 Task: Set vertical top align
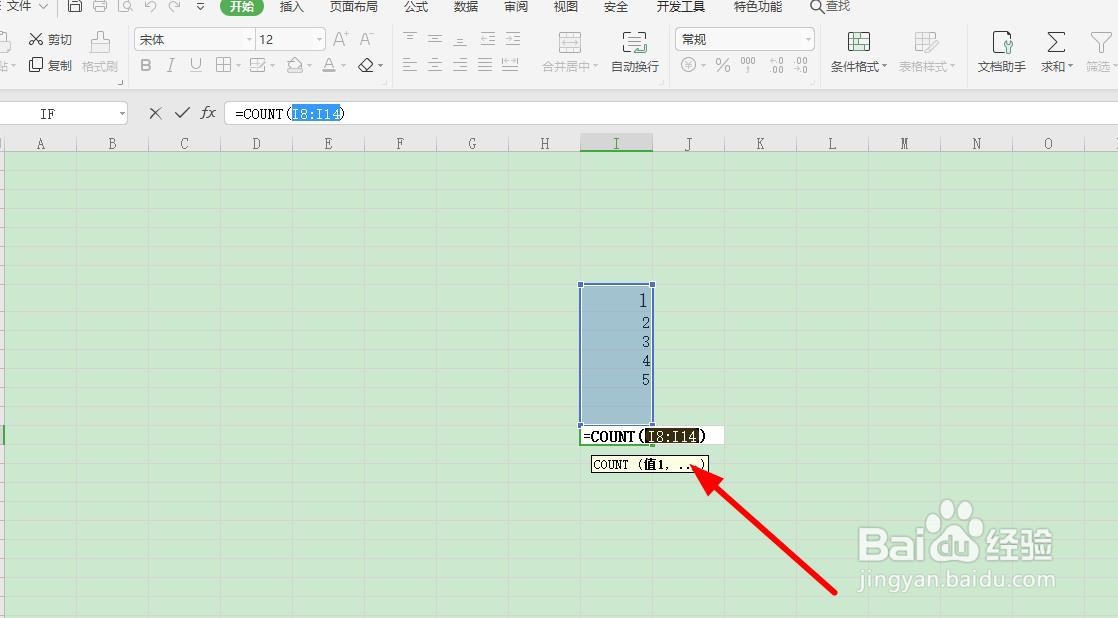pos(410,38)
